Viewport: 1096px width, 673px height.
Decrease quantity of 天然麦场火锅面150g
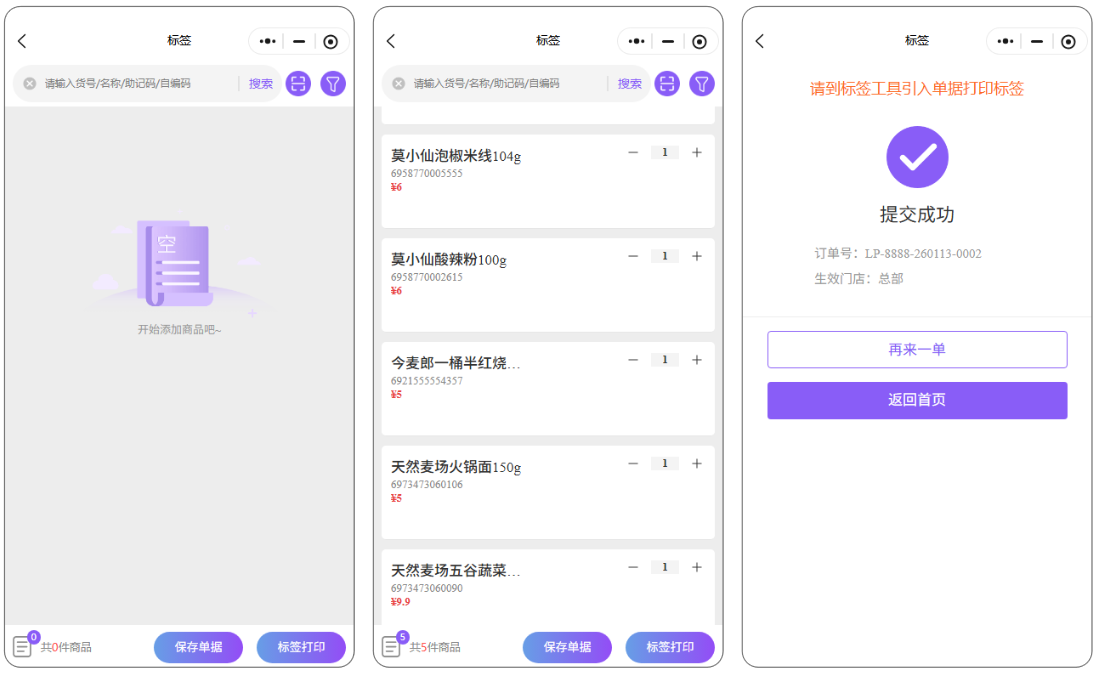pos(633,463)
